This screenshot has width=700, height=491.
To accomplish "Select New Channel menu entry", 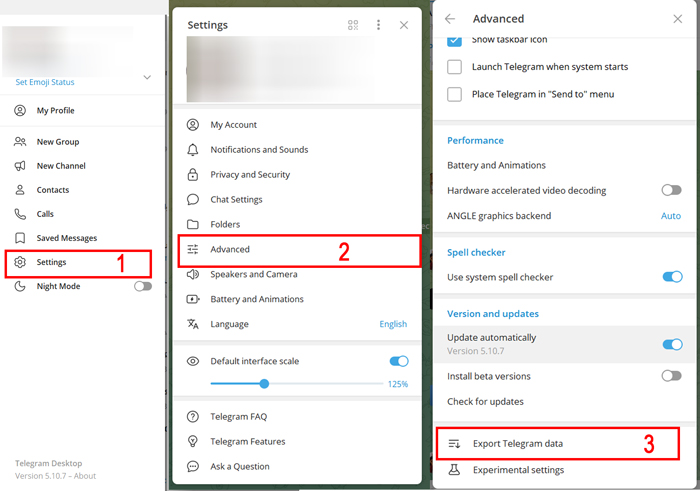I will [x=83, y=166].
